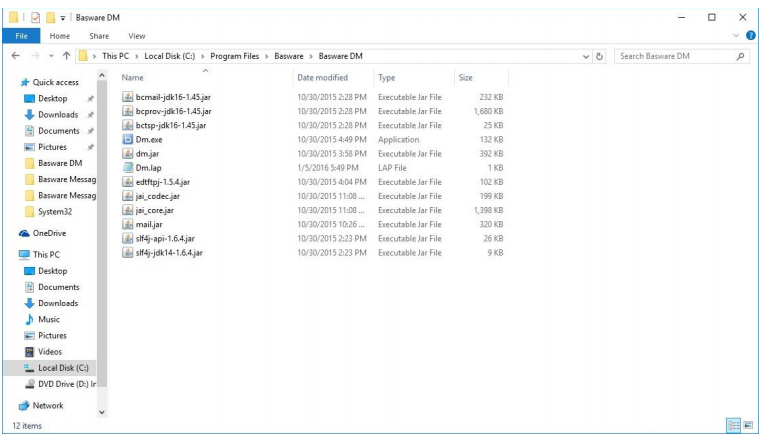The image size is (763, 436).
Task: Click Application type for Dm.exe
Action: coord(399,139)
